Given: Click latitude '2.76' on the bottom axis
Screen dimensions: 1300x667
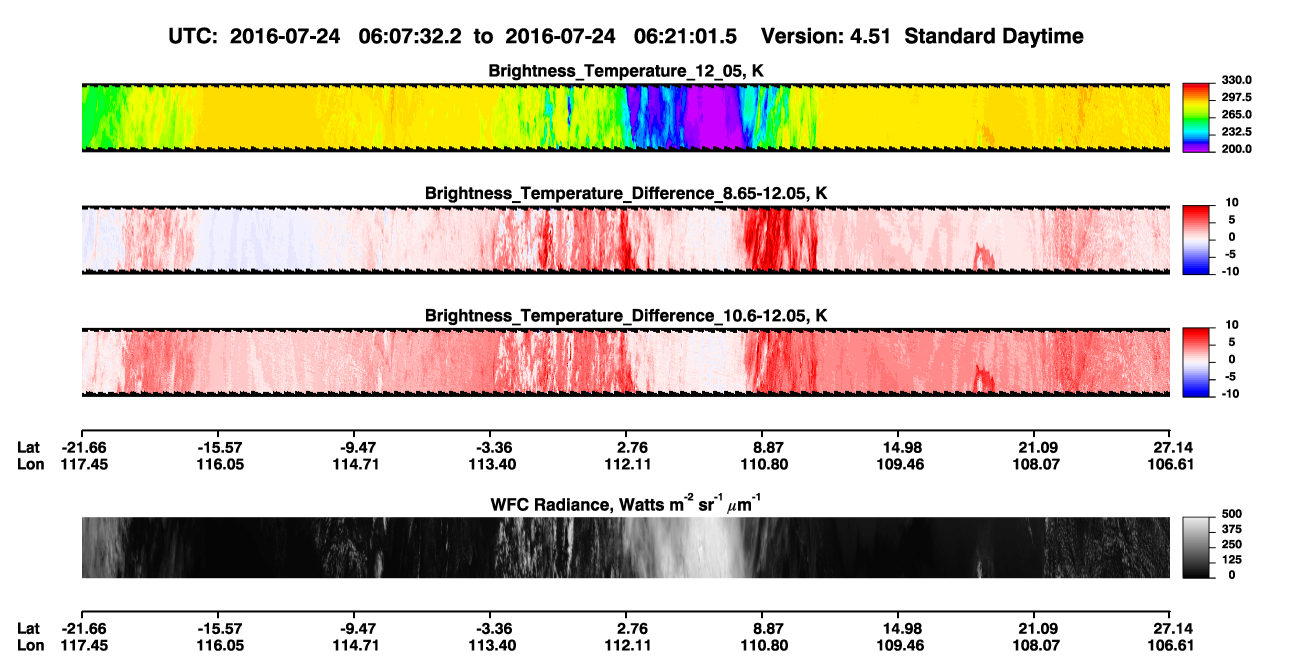Looking at the screenshot, I should [x=628, y=629].
